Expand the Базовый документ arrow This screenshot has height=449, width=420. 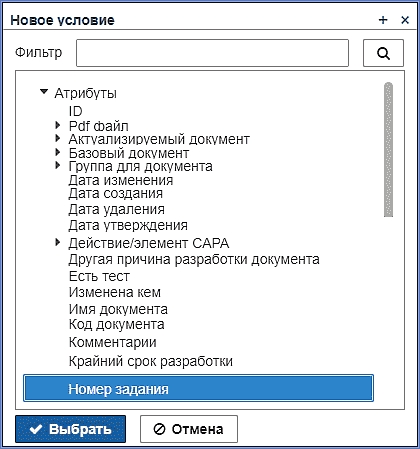pyautogui.click(x=58, y=152)
